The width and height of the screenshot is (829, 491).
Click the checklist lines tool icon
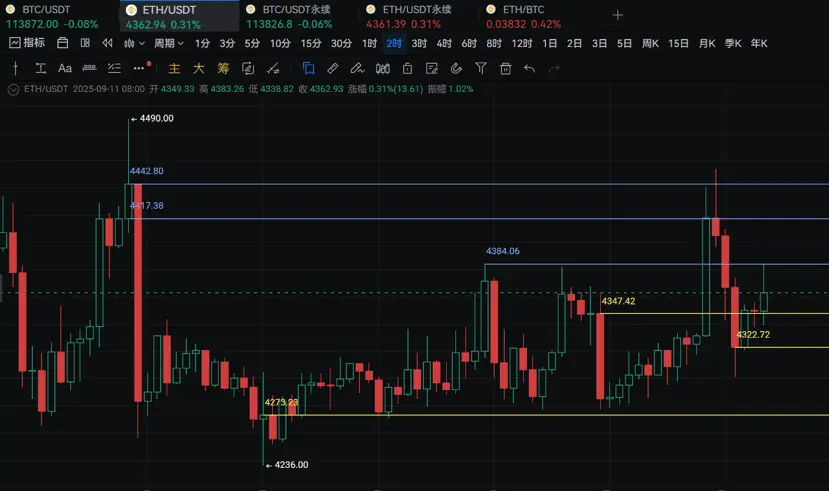click(x=114, y=68)
